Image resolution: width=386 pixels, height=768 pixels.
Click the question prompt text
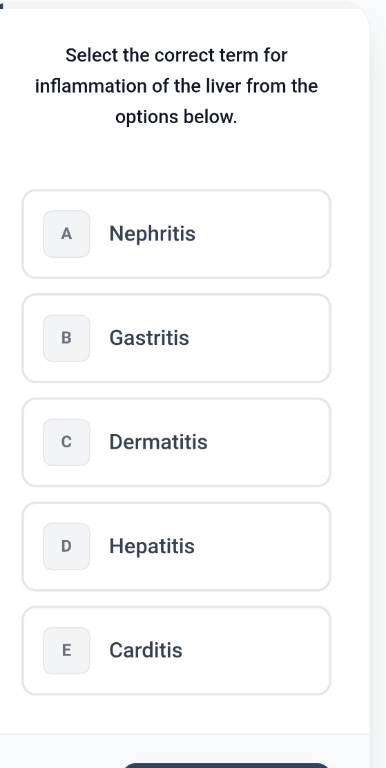pyautogui.click(x=176, y=86)
